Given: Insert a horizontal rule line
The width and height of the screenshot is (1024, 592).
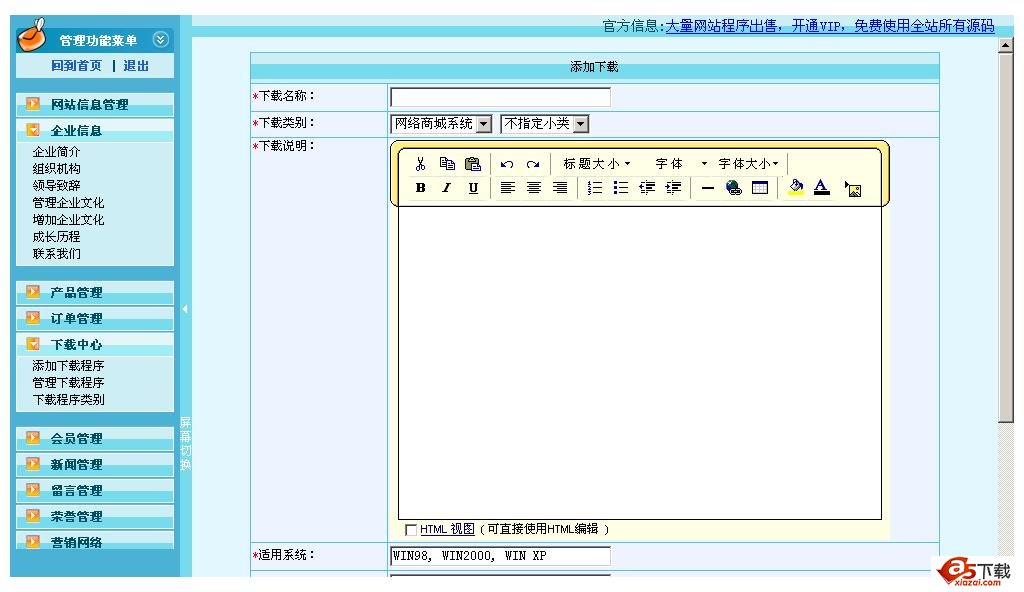Looking at the screenshot, I should coord(707,188).
